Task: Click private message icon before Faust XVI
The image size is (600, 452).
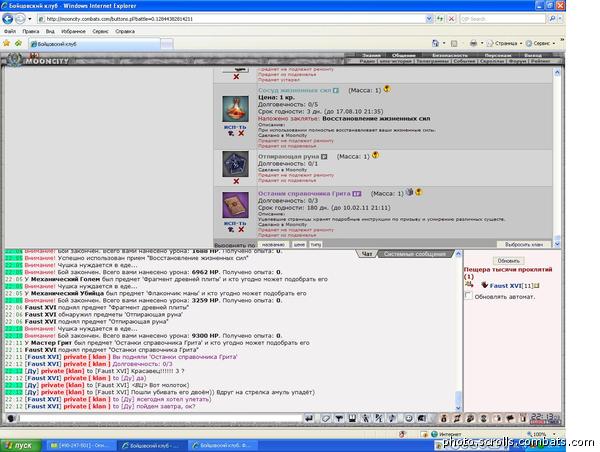Action: tap(469, 284)
